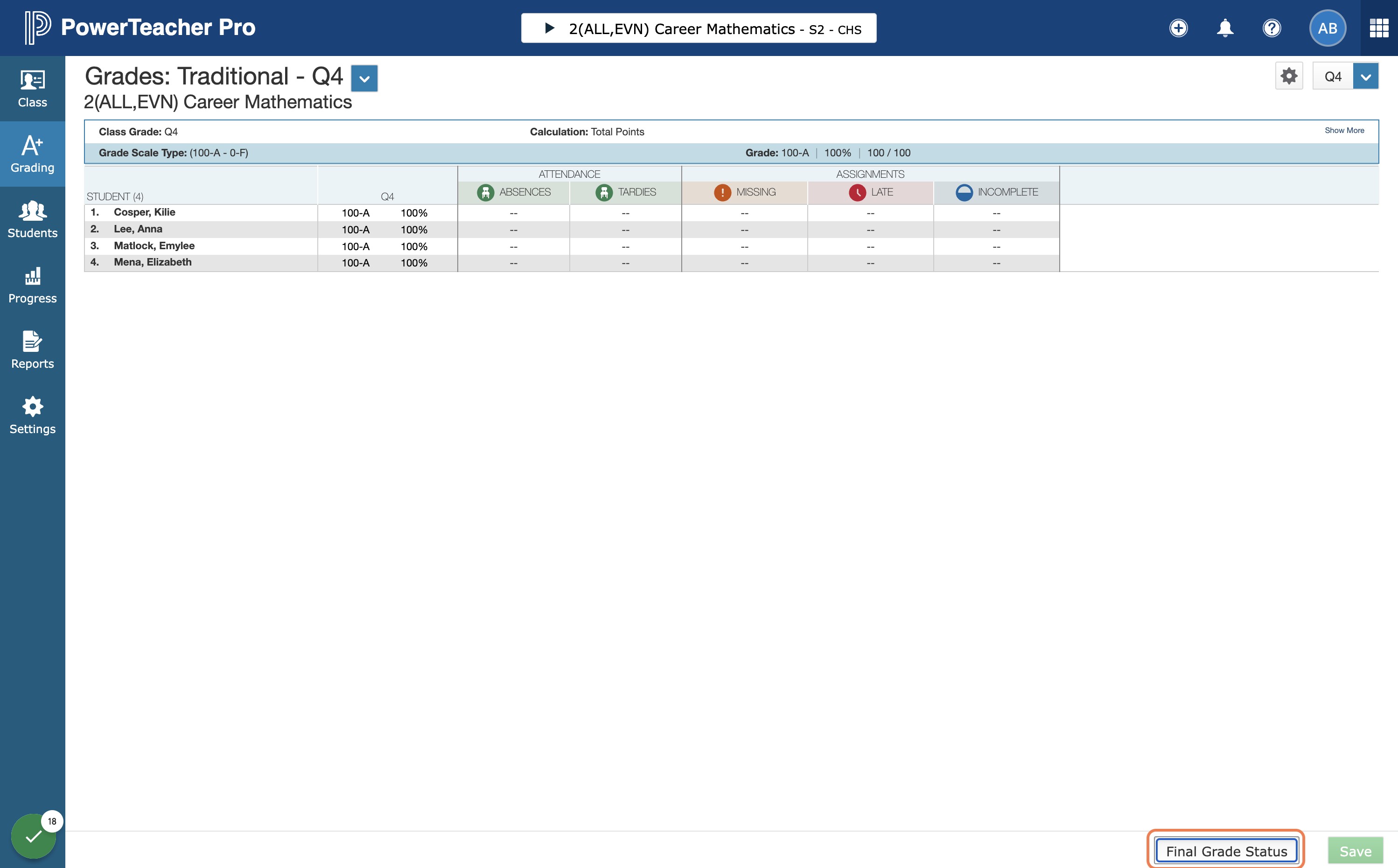1398x868 pixels.
Task: Open the help question mark icon
Action: (1272, 28)
